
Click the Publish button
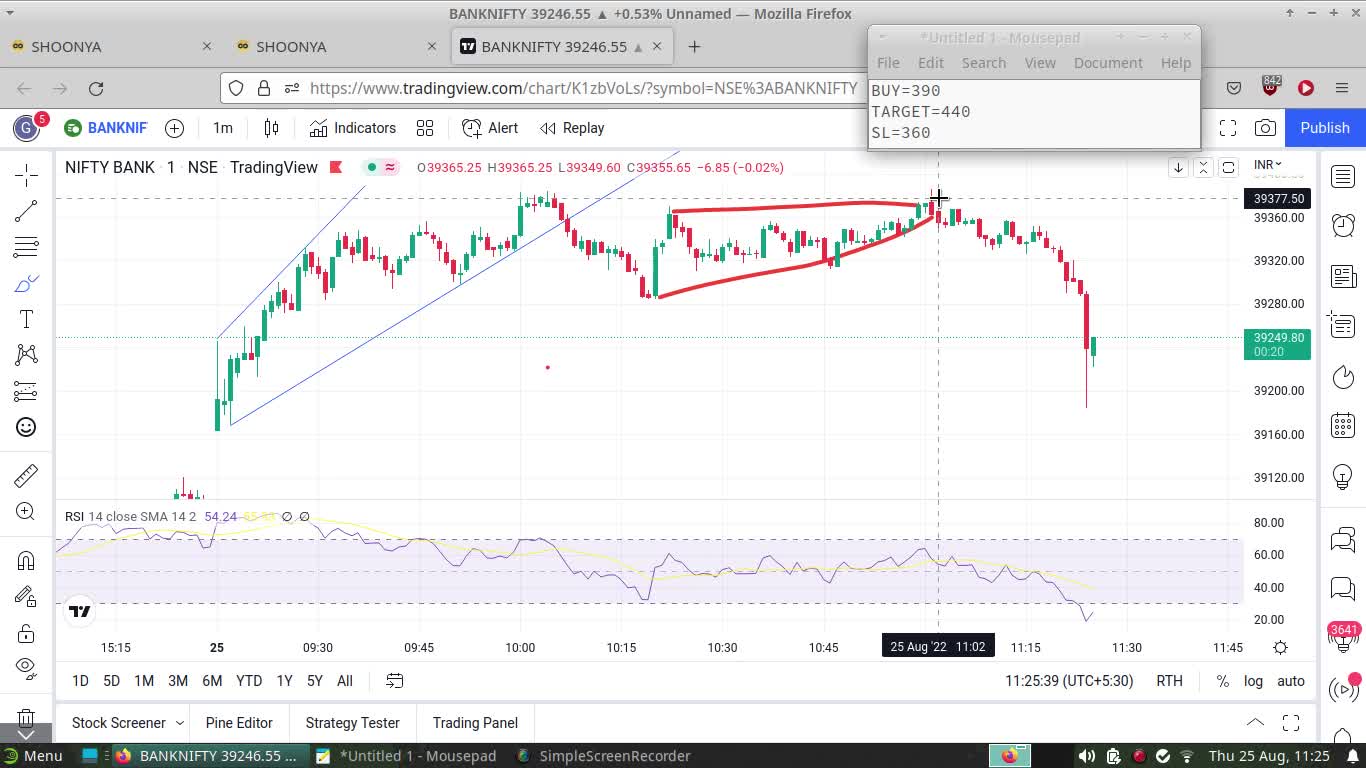[1325, 128]
